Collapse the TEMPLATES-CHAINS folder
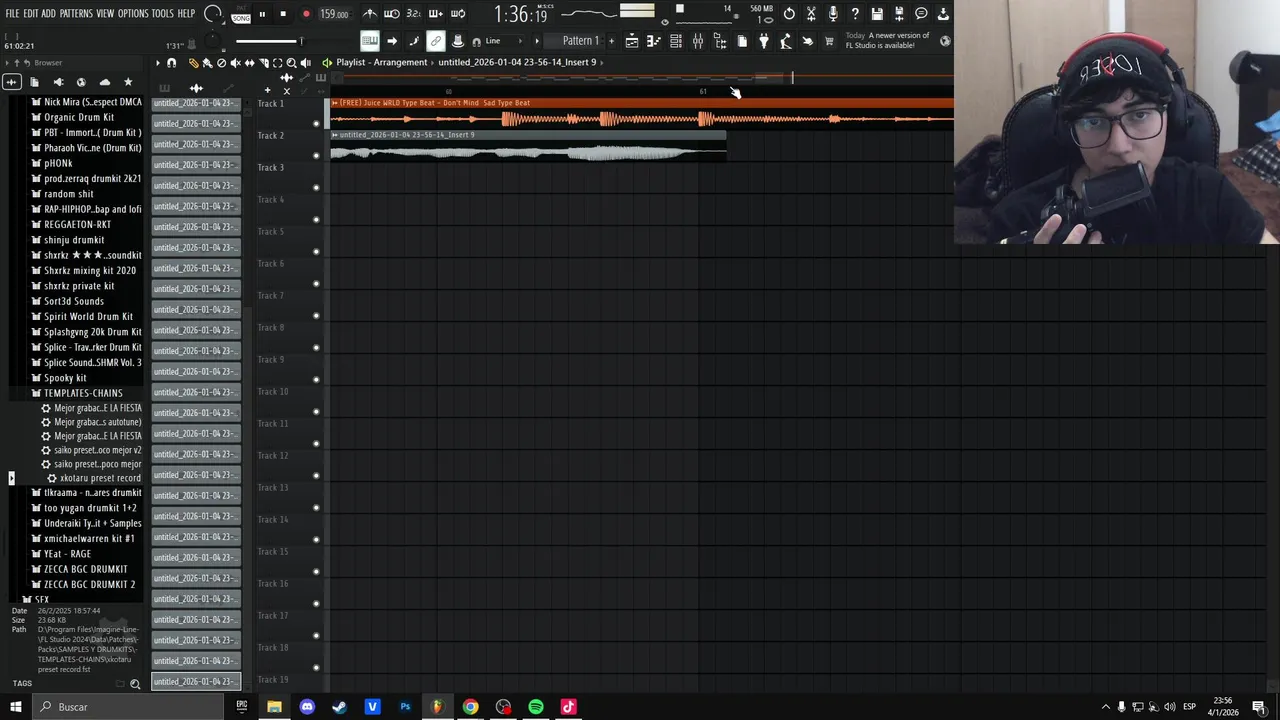This screenshot has width=1280, height=720. [82, 393]
